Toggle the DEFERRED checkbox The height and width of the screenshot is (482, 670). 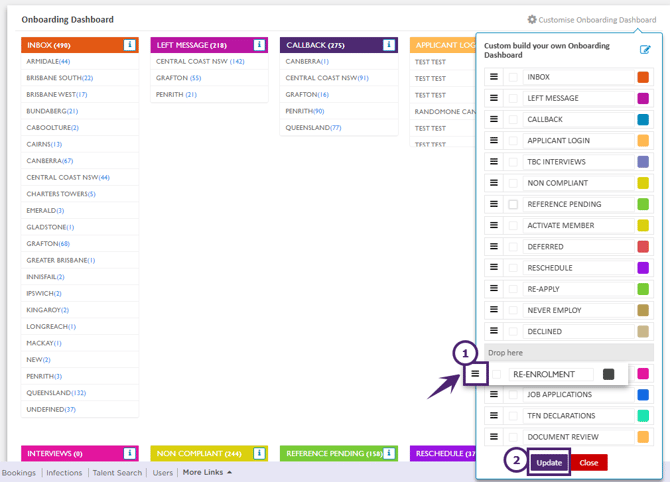point(513,247)
